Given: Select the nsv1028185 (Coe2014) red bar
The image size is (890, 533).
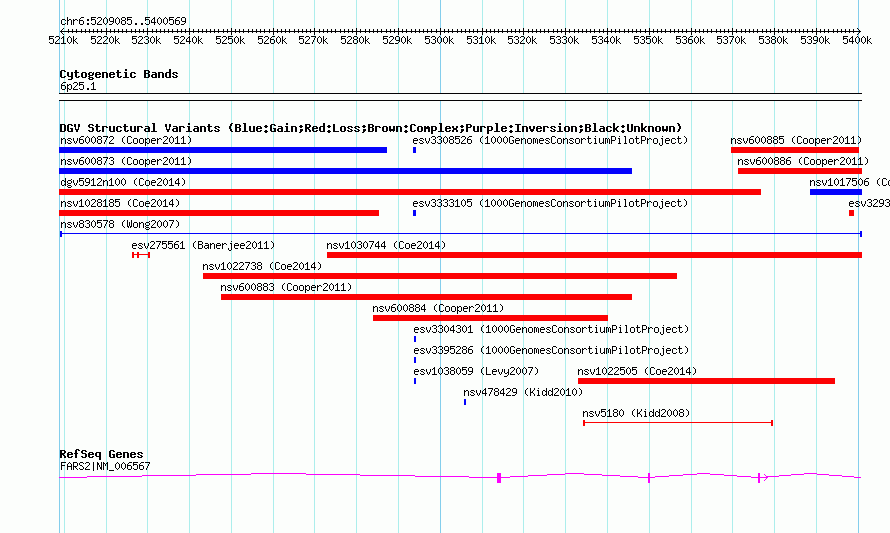Looking at the screenshot, I should coord(219,213).
